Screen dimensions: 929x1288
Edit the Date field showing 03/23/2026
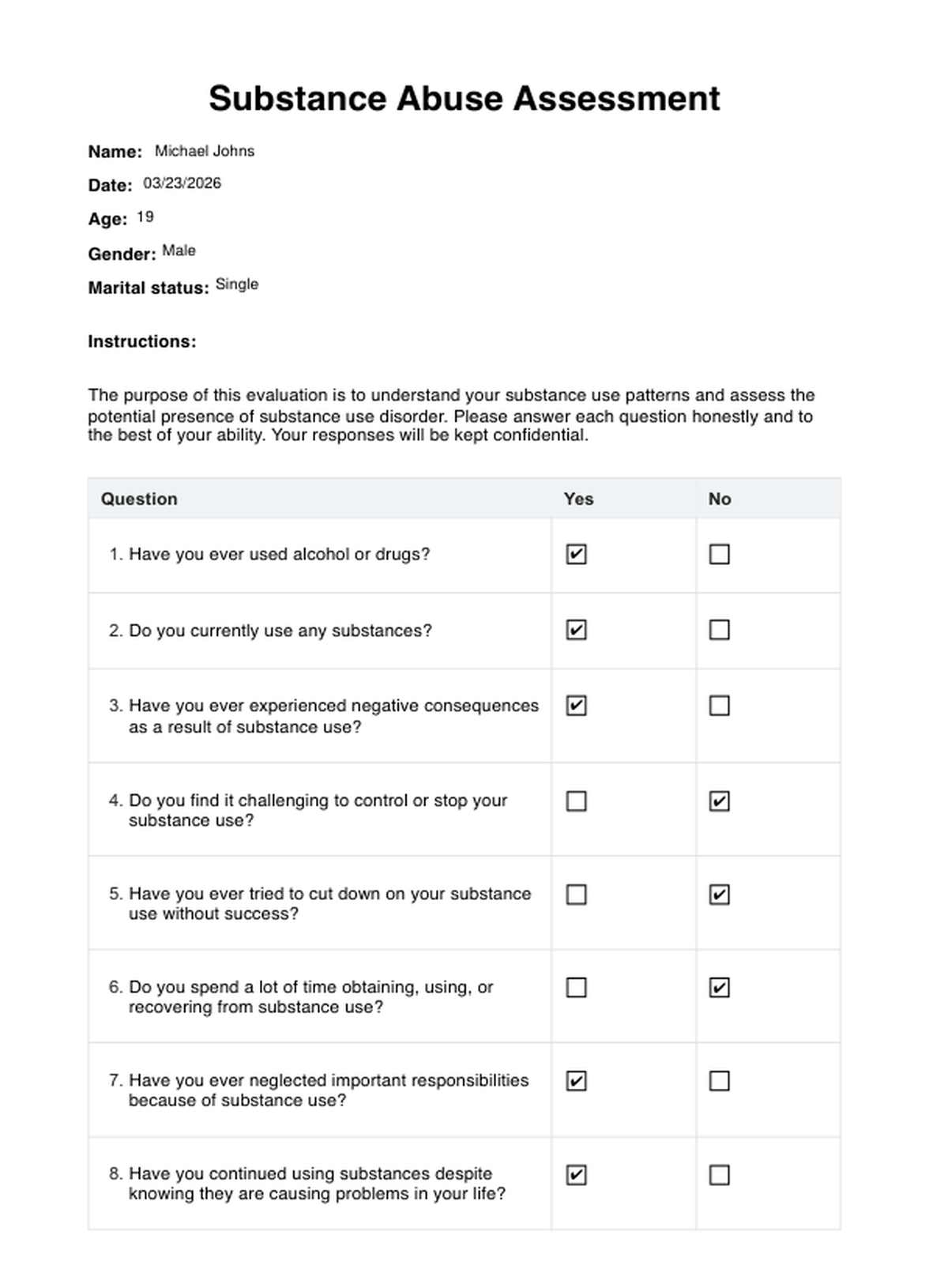click(x=182, y=183)
